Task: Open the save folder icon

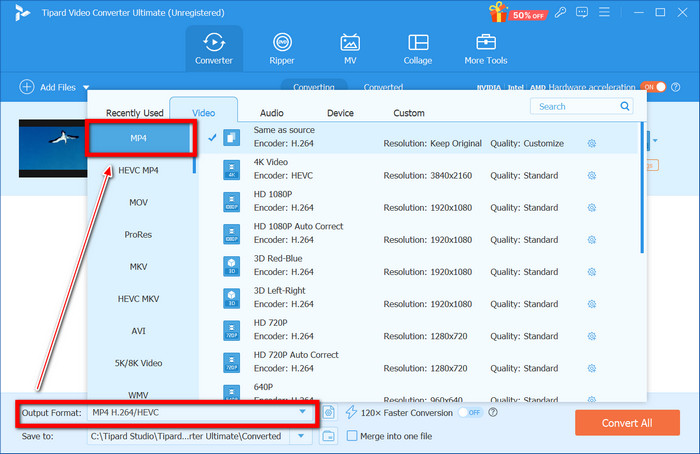Action: [x=329, y=436]
